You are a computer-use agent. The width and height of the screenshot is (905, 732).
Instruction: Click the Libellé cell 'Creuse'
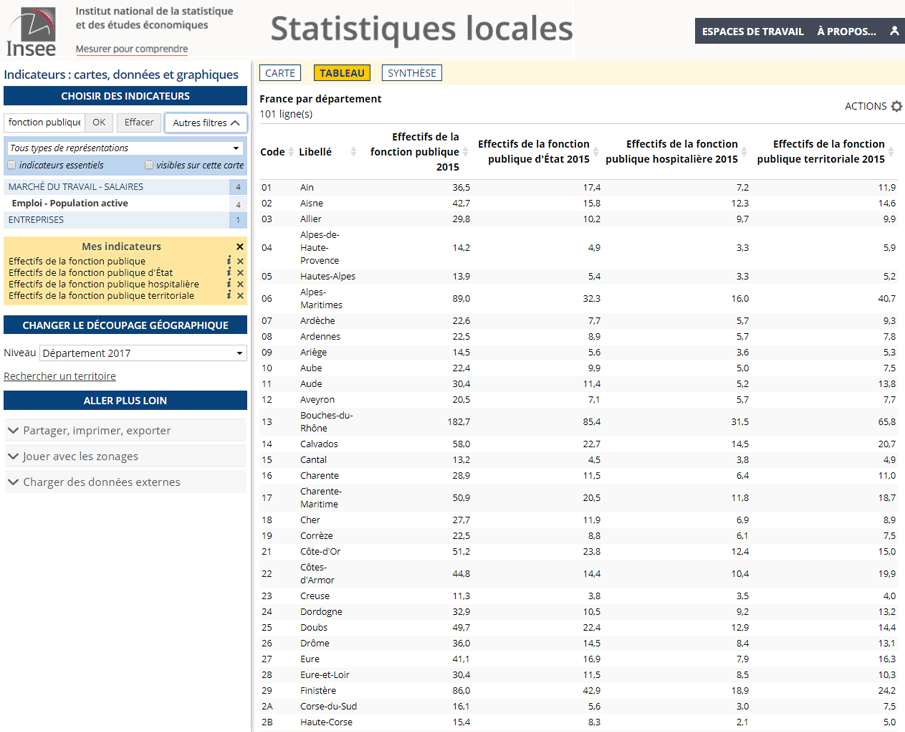(x=315, y=596)
